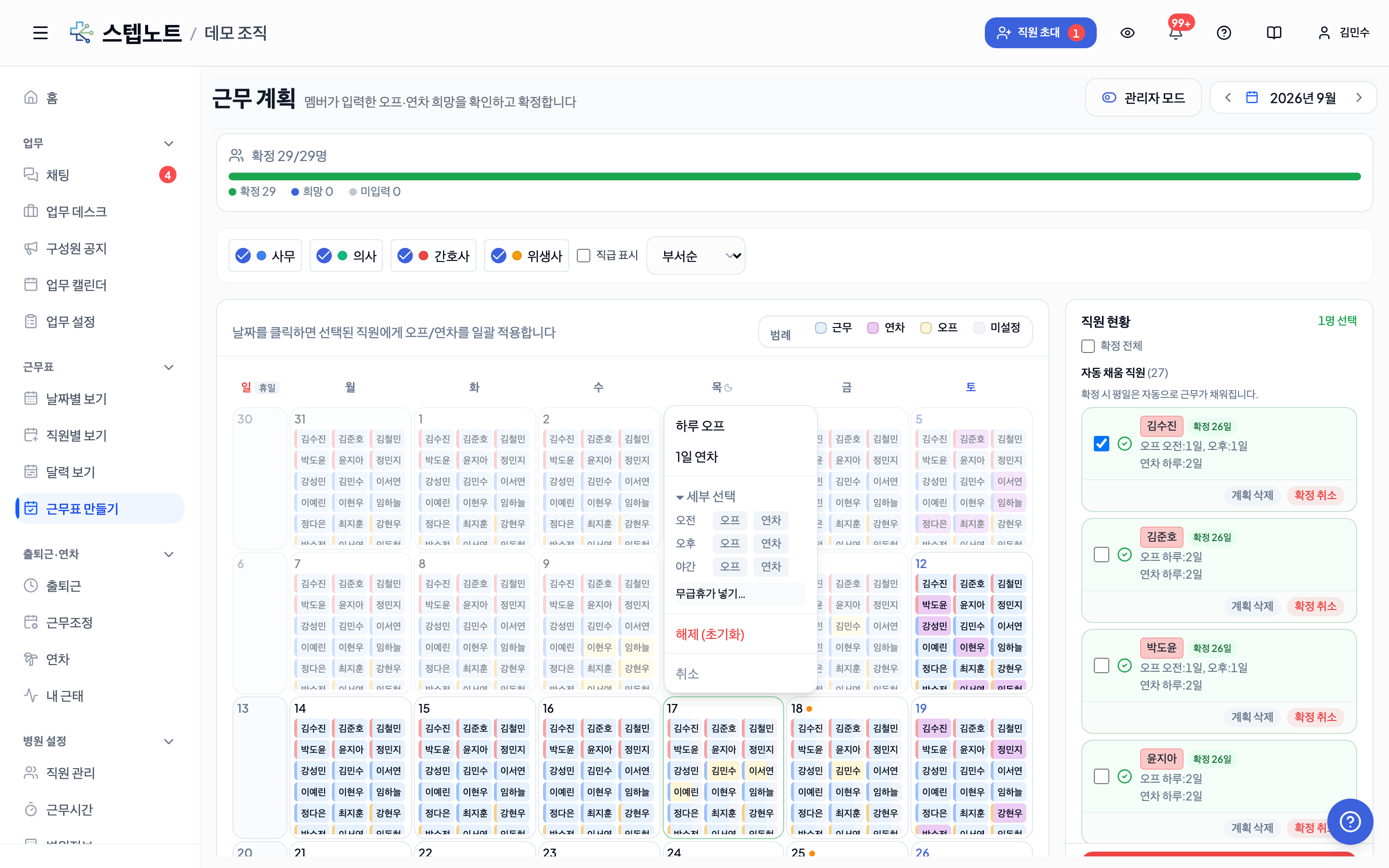The image size is (1389, 868).
Task: Open the guide book icon
Action: (x=1274, y=33)
